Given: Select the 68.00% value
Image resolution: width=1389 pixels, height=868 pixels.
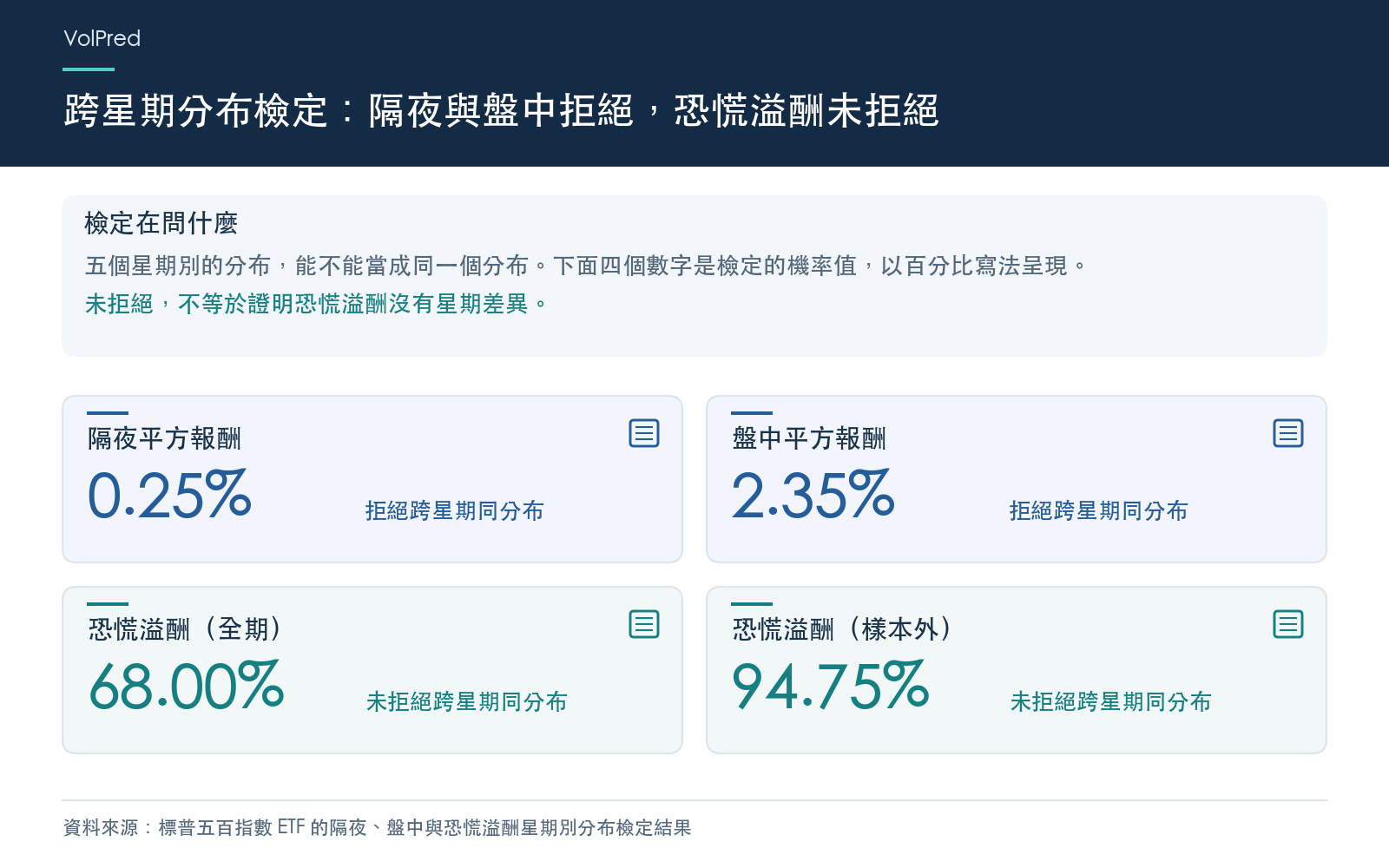Looking at the screenshot, I should [187, 686].
